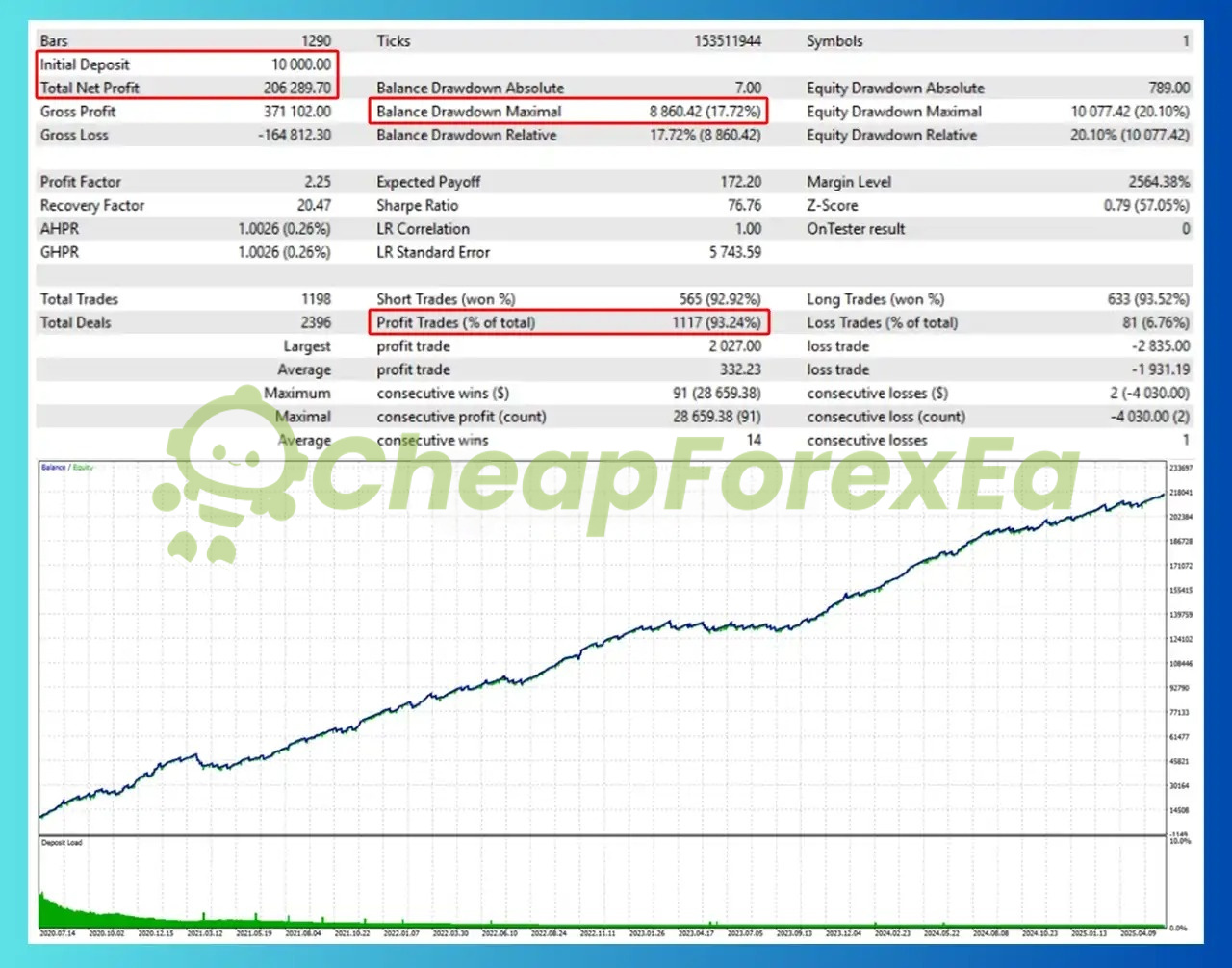Click the LR Correlation label
Viewport: 1232px width, 968px height.
click(423, 229)
